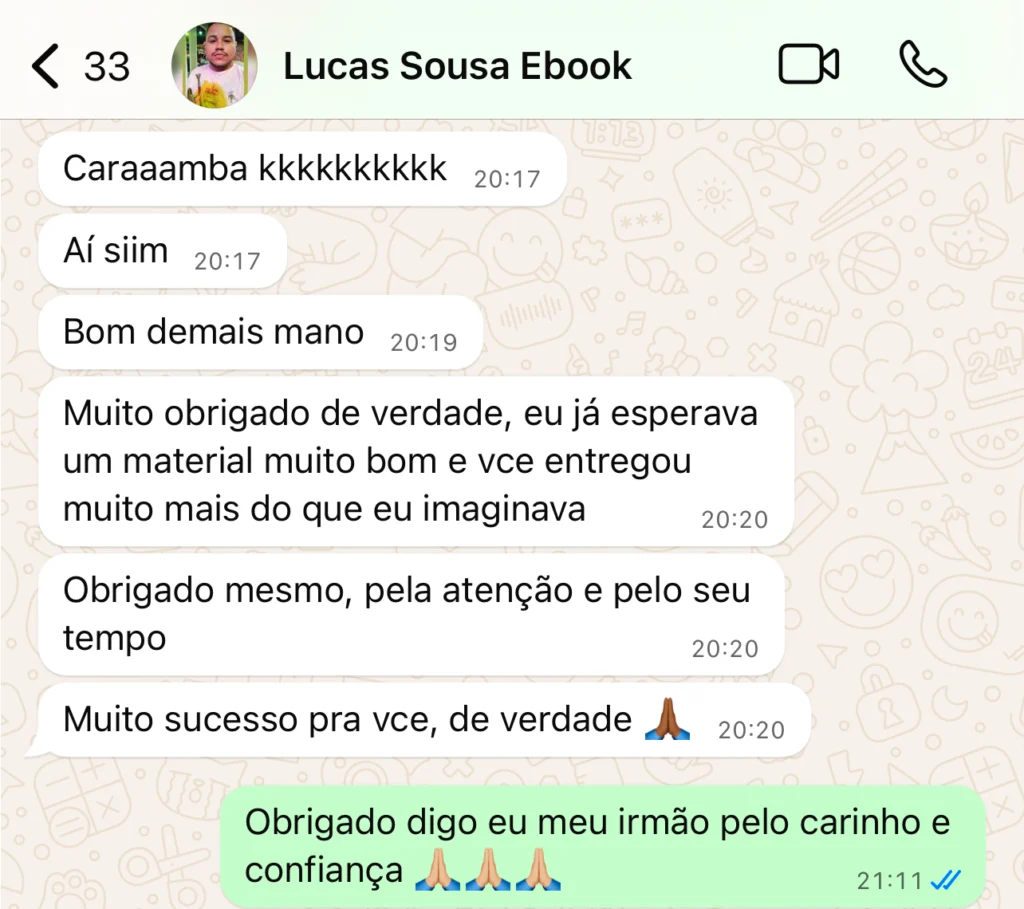Select the 'Bom demais mano' message
The height and width of the screenshot is (909, 1024).
[261, 332]
